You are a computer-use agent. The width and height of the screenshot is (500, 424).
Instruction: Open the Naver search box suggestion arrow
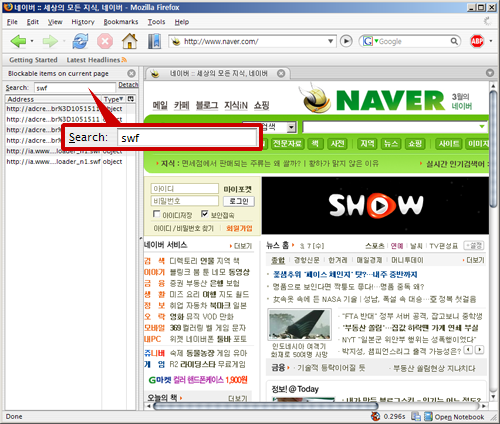(482, 127)
